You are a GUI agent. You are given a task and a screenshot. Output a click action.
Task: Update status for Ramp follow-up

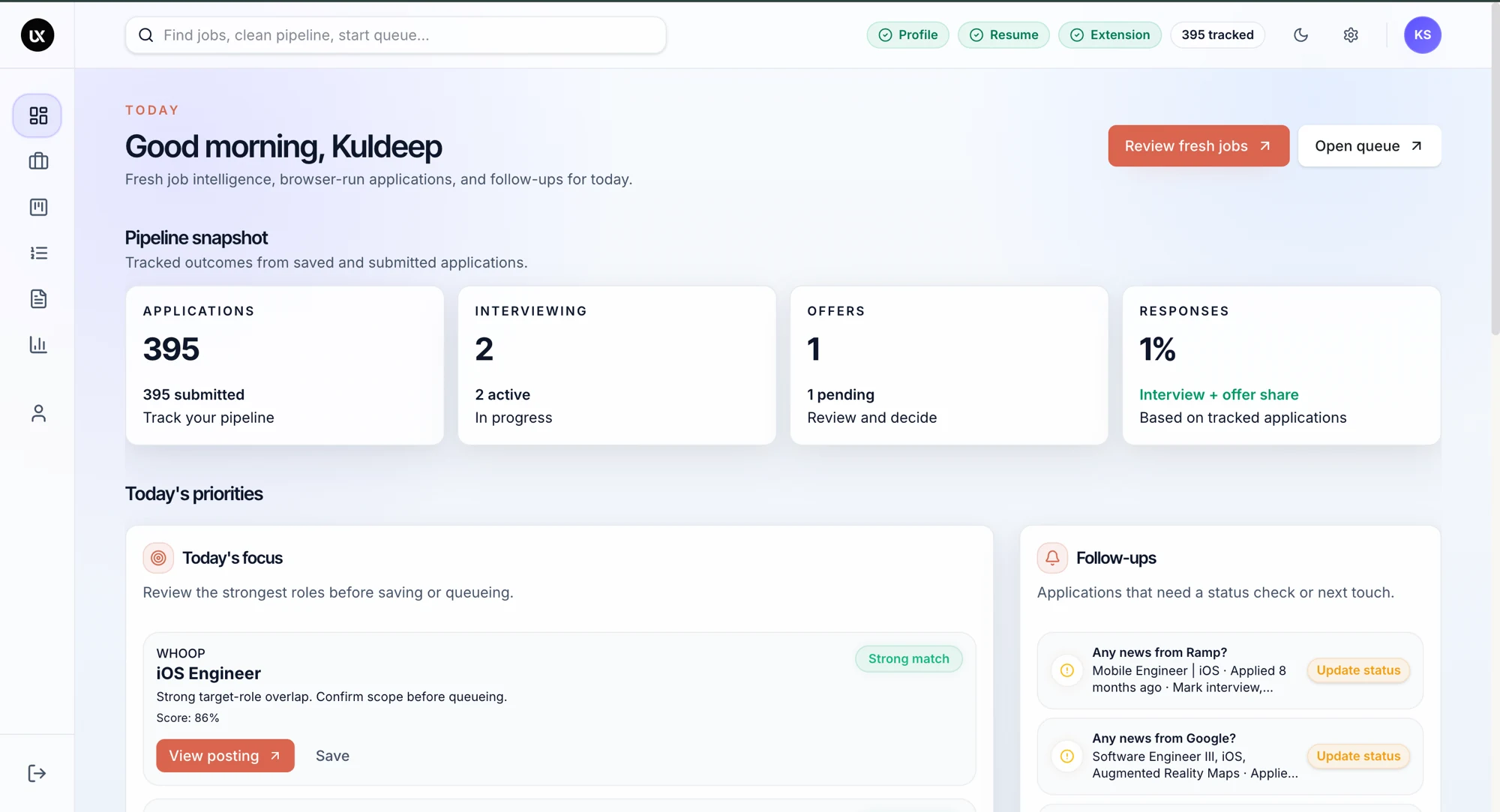click(1358, 670)
